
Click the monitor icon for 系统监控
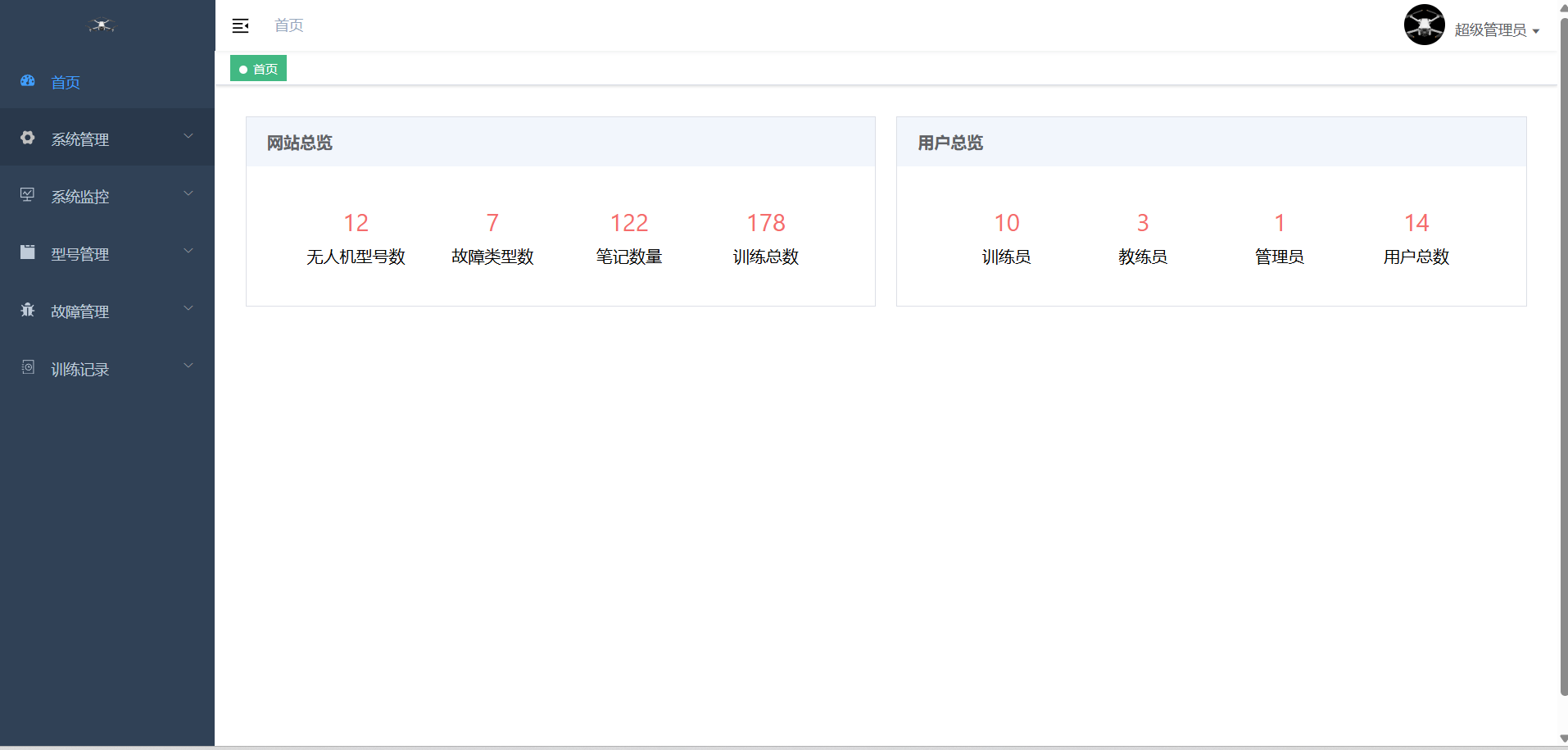coord(28,195)
